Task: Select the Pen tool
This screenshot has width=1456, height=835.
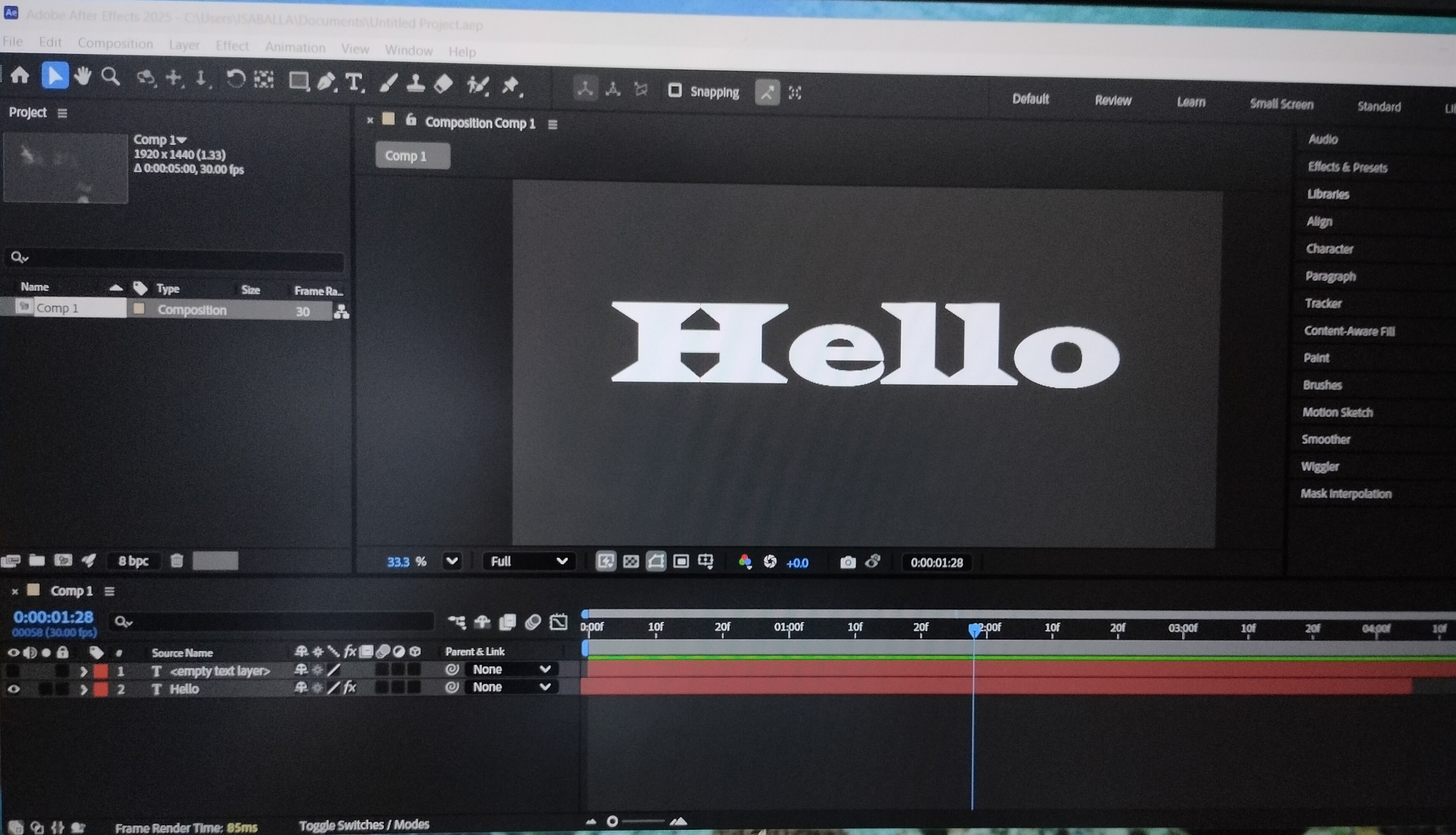Action: (x=326, y=82)
